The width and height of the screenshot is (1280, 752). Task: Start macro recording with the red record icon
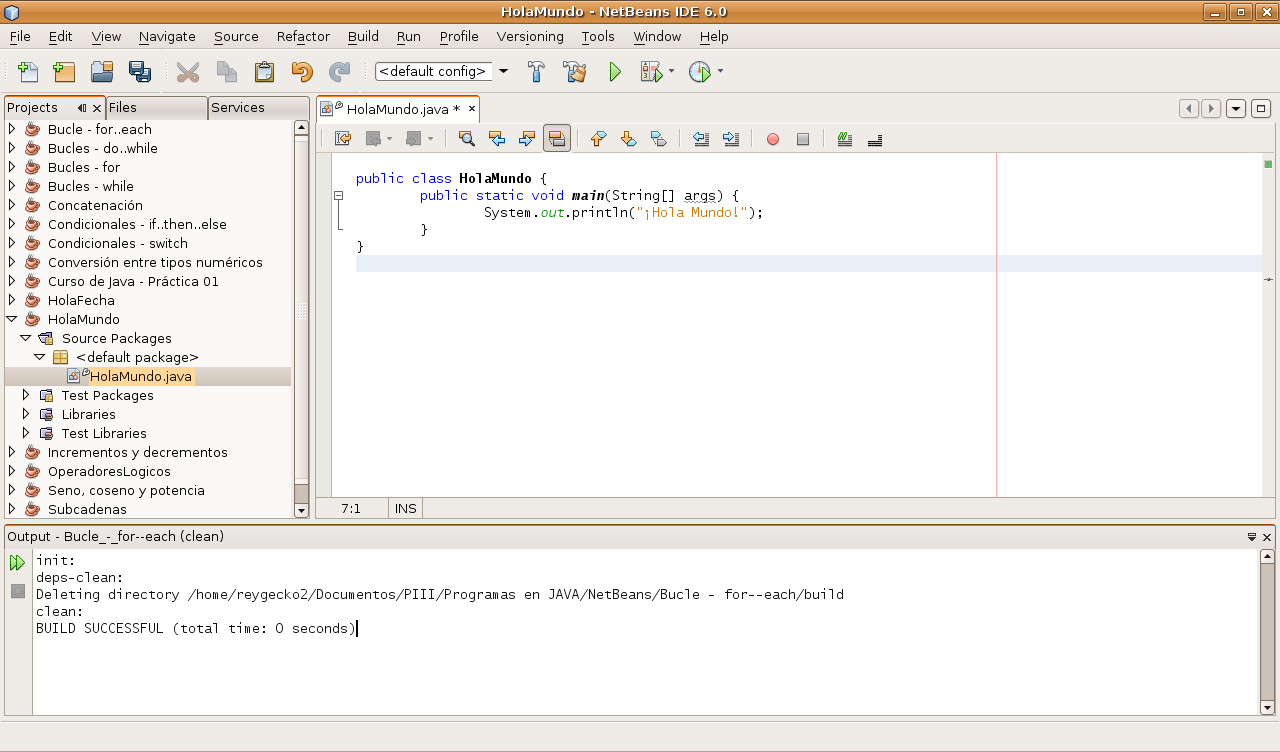click(x=772, y=139)
